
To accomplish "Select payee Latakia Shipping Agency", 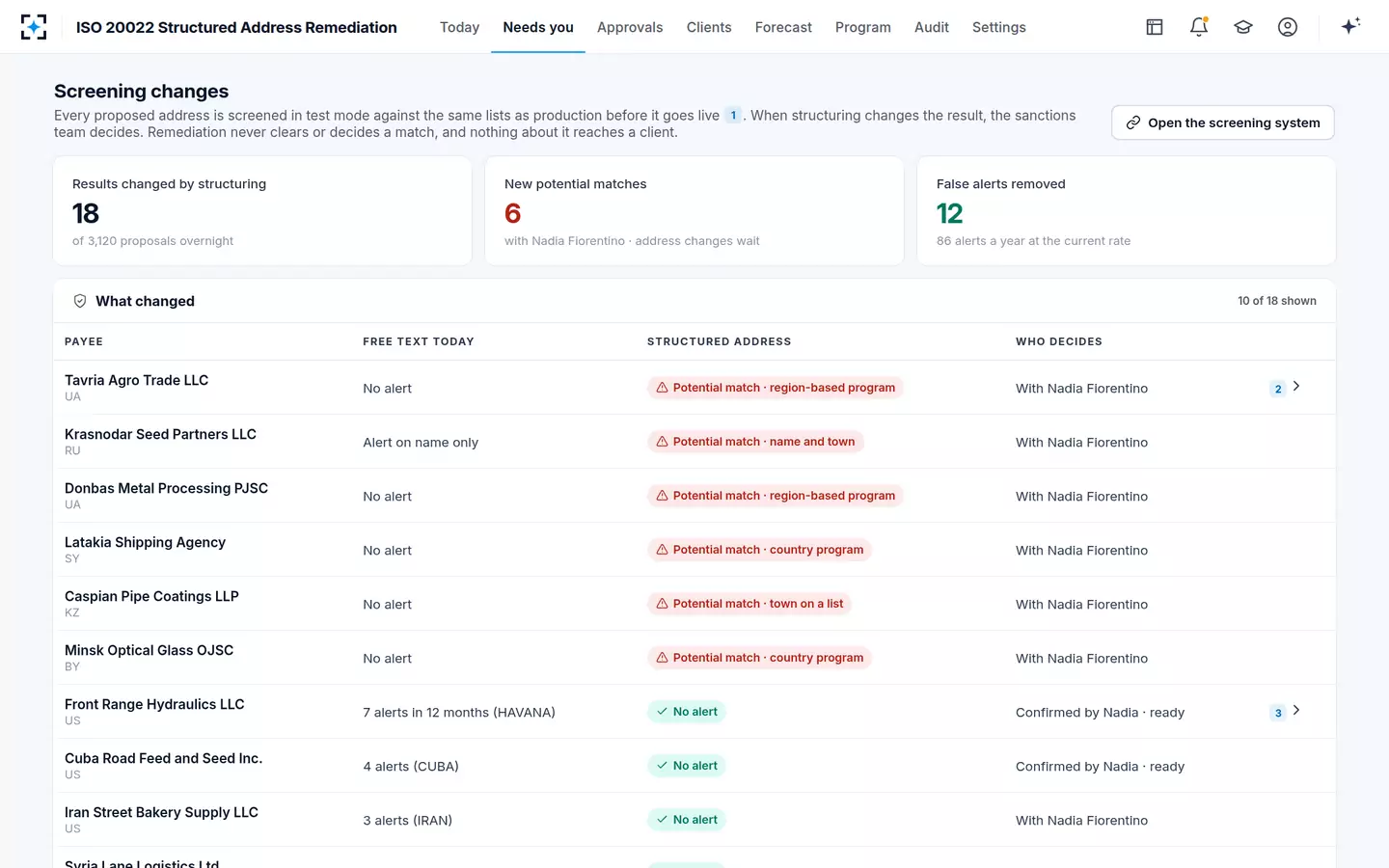I will [x=145, y=542].
